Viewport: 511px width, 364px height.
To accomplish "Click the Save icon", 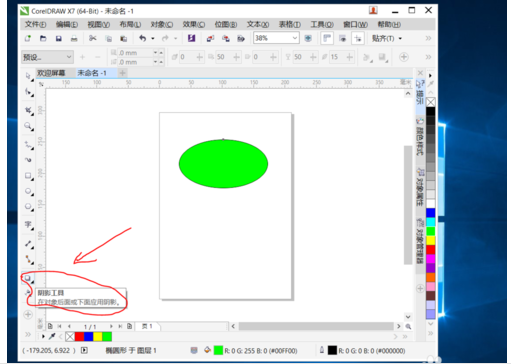I will [x=59, y=38].
